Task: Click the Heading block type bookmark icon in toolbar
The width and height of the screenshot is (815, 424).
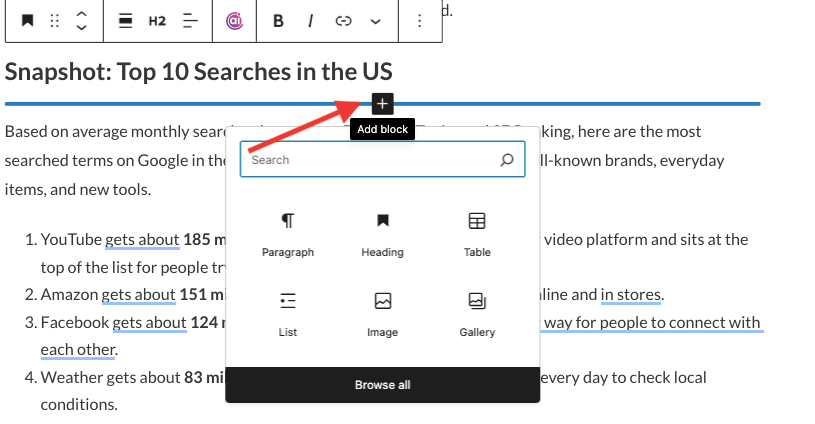Action: tap(28, 21)
